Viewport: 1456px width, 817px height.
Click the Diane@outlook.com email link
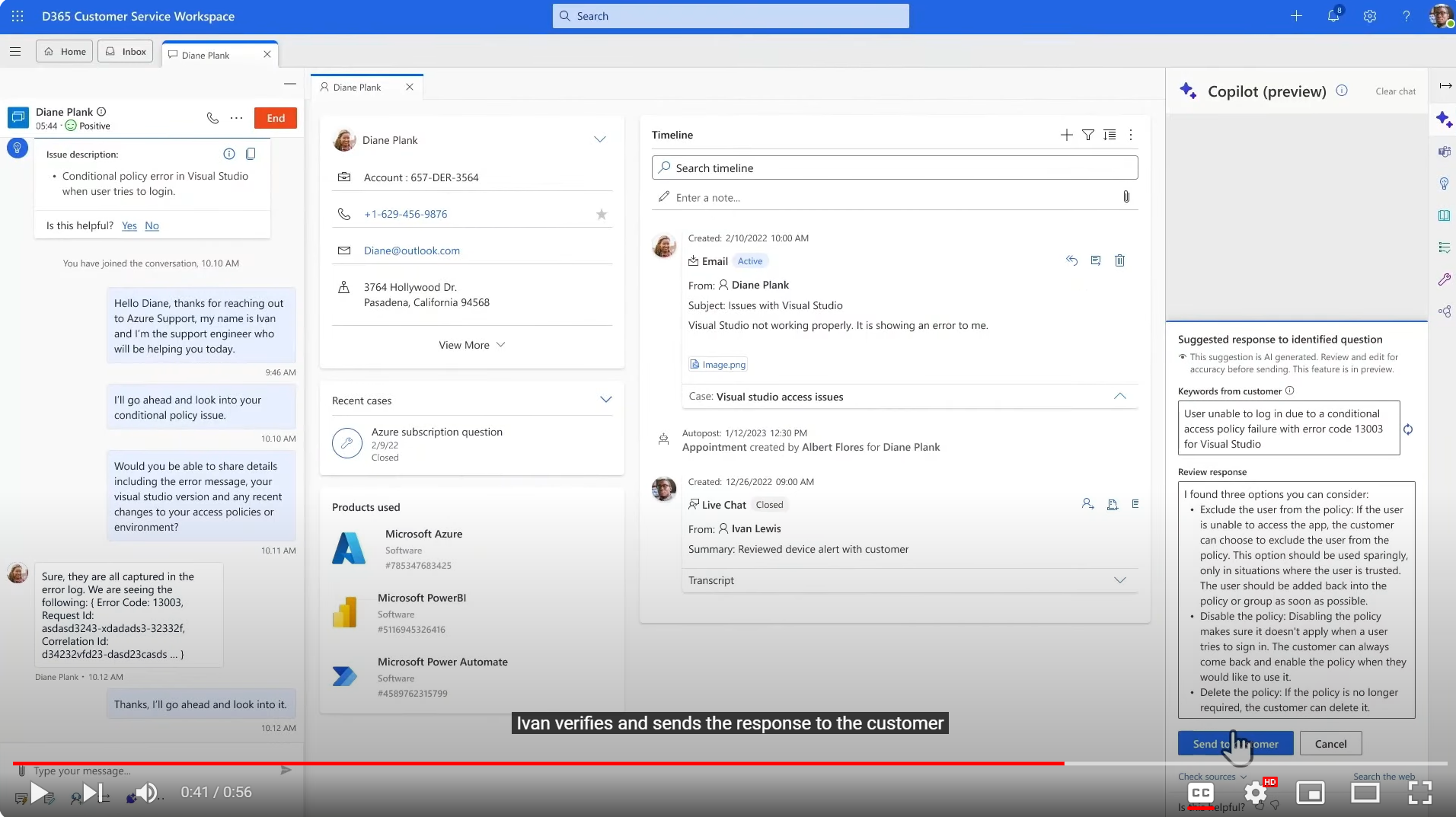[x=411, y=251]
